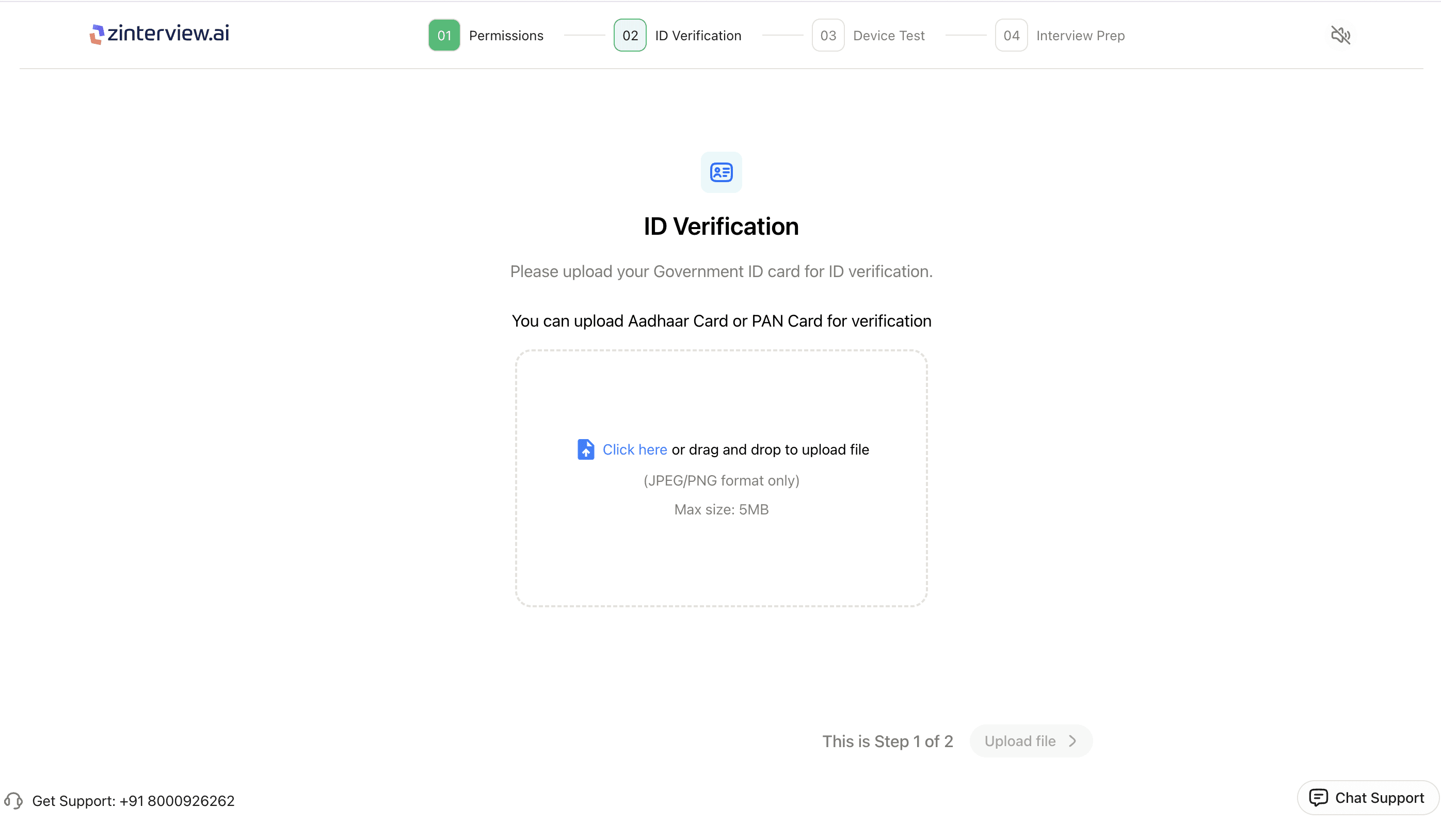Go to the Permissions step
The height and width of the screenshot is (840, 1441).
506,36
